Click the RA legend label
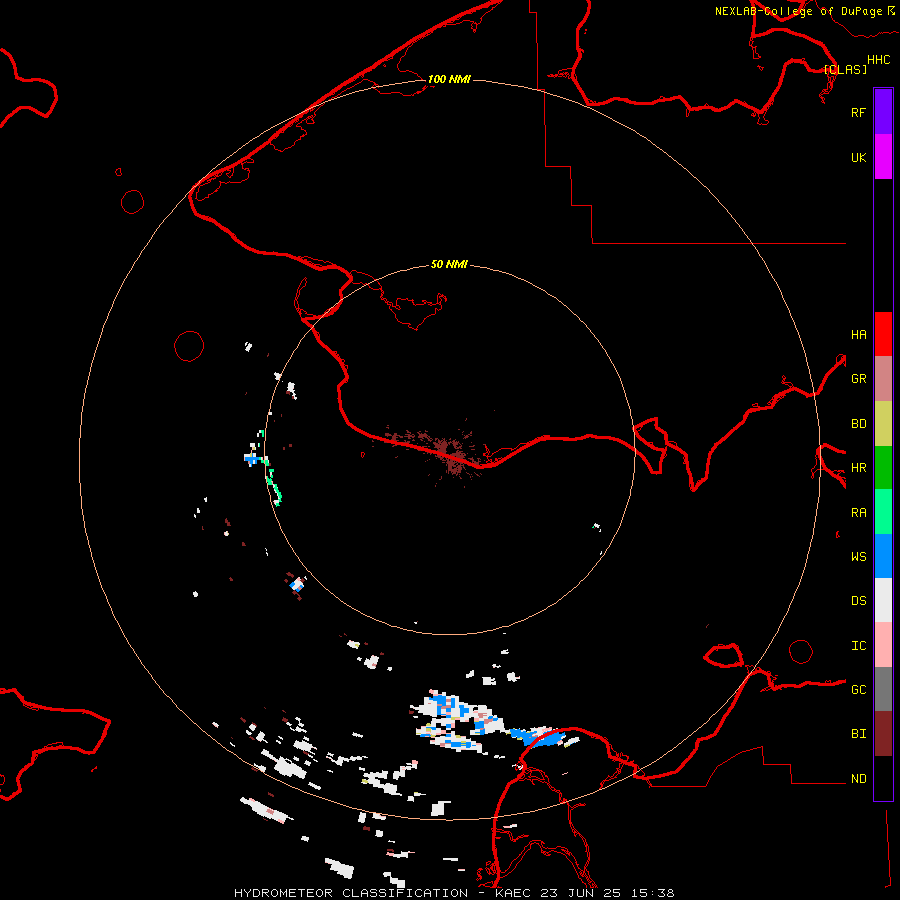 (858, 513)
